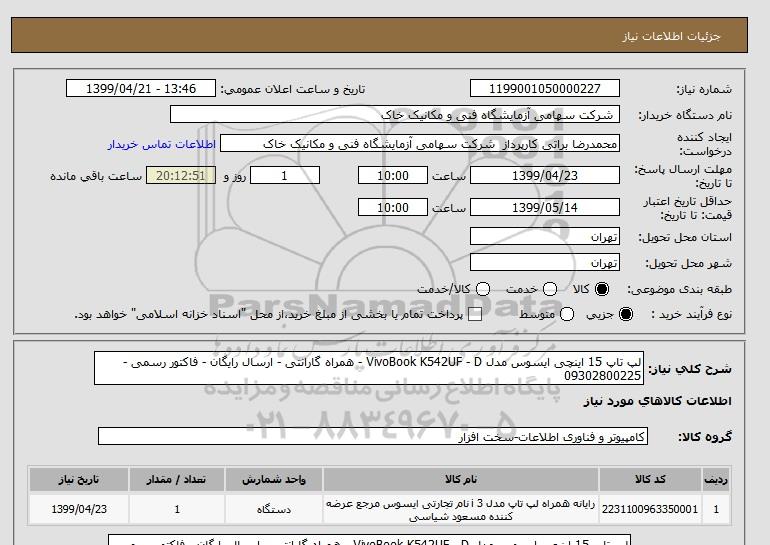
Task: Click the unit cell دستگاه
Action: coord(274,509)
